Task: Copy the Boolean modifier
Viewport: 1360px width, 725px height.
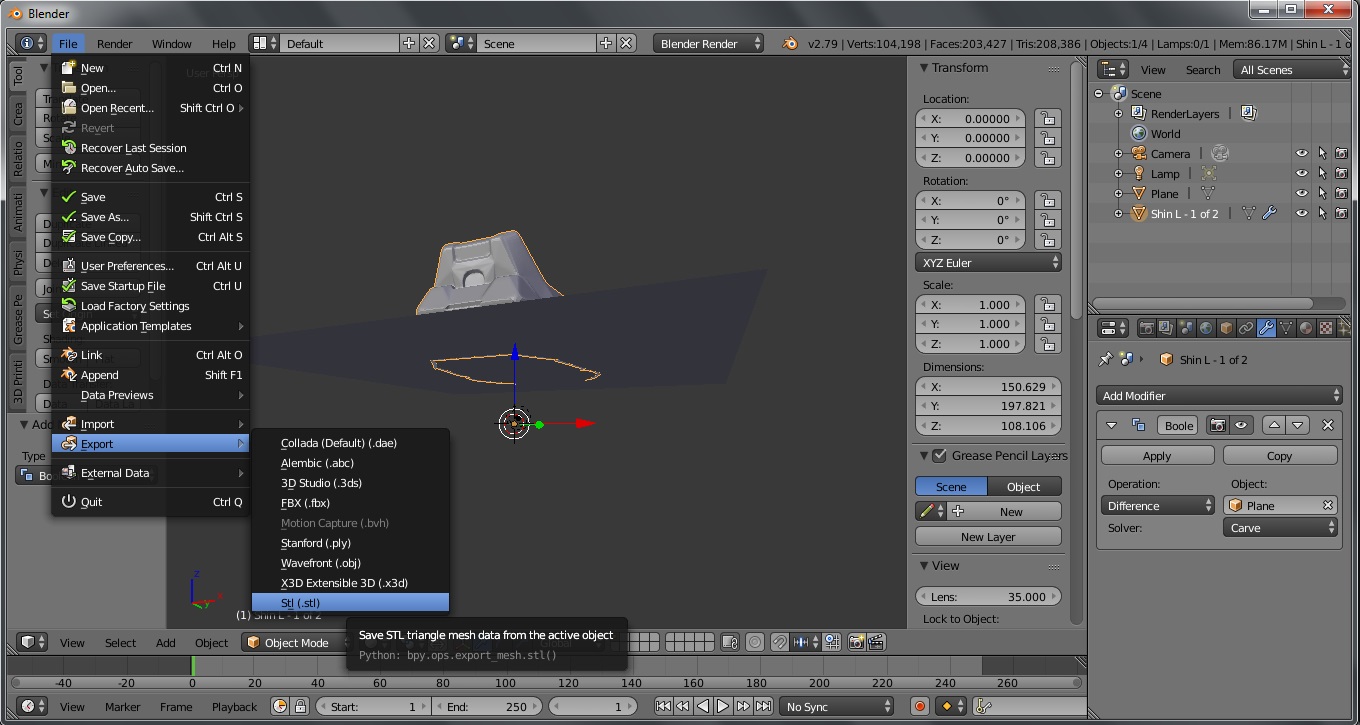Action: pos(1279,455)
